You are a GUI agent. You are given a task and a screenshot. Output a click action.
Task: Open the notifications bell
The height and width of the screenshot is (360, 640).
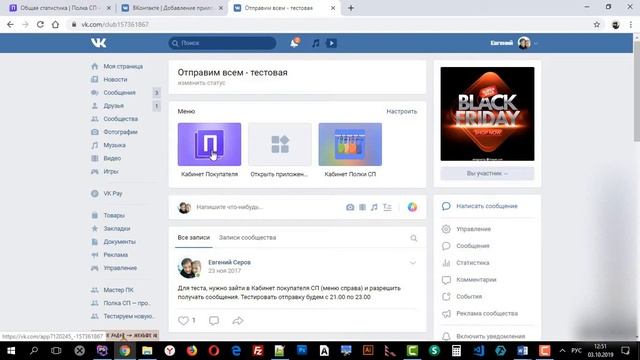(x=295, y=43)
